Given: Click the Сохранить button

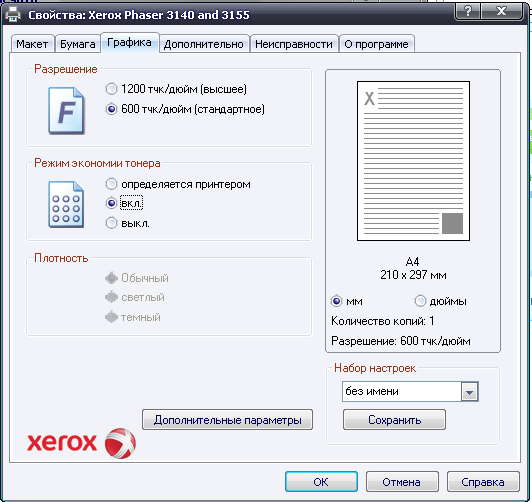Looking at the screenshot, I should pos(394,420).
